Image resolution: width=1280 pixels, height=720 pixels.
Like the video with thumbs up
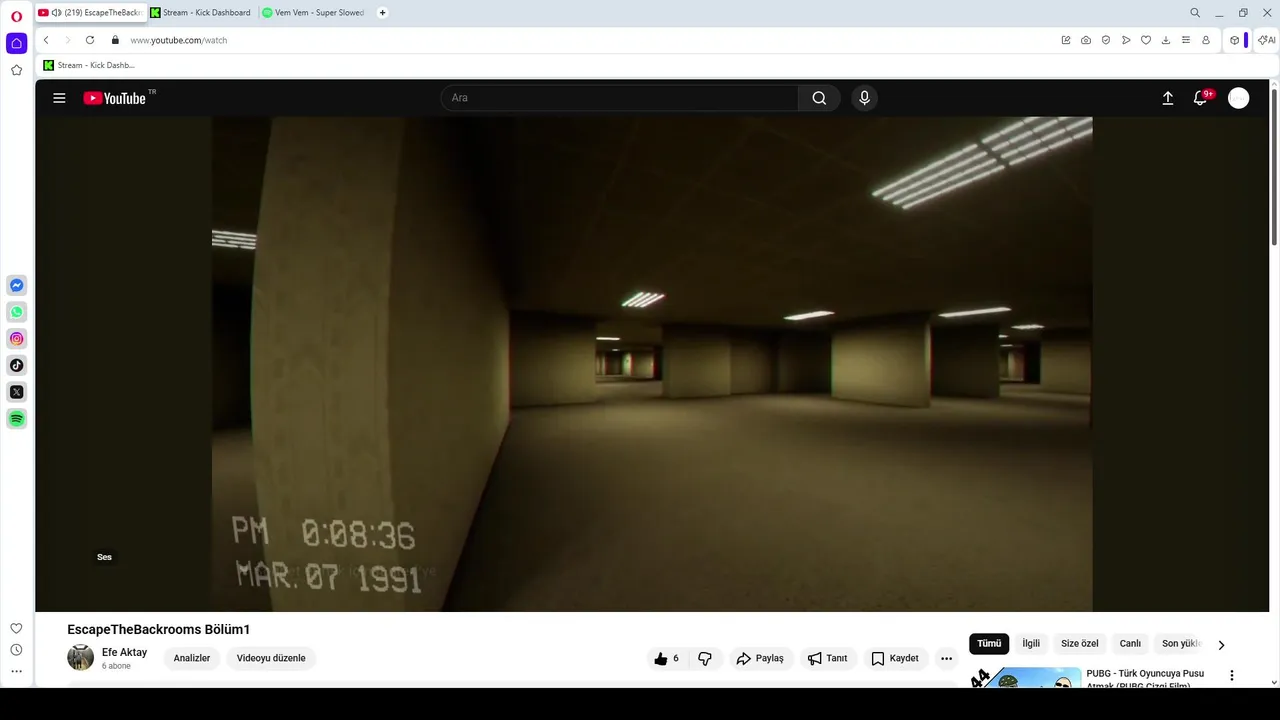click(x=667, y=658)
